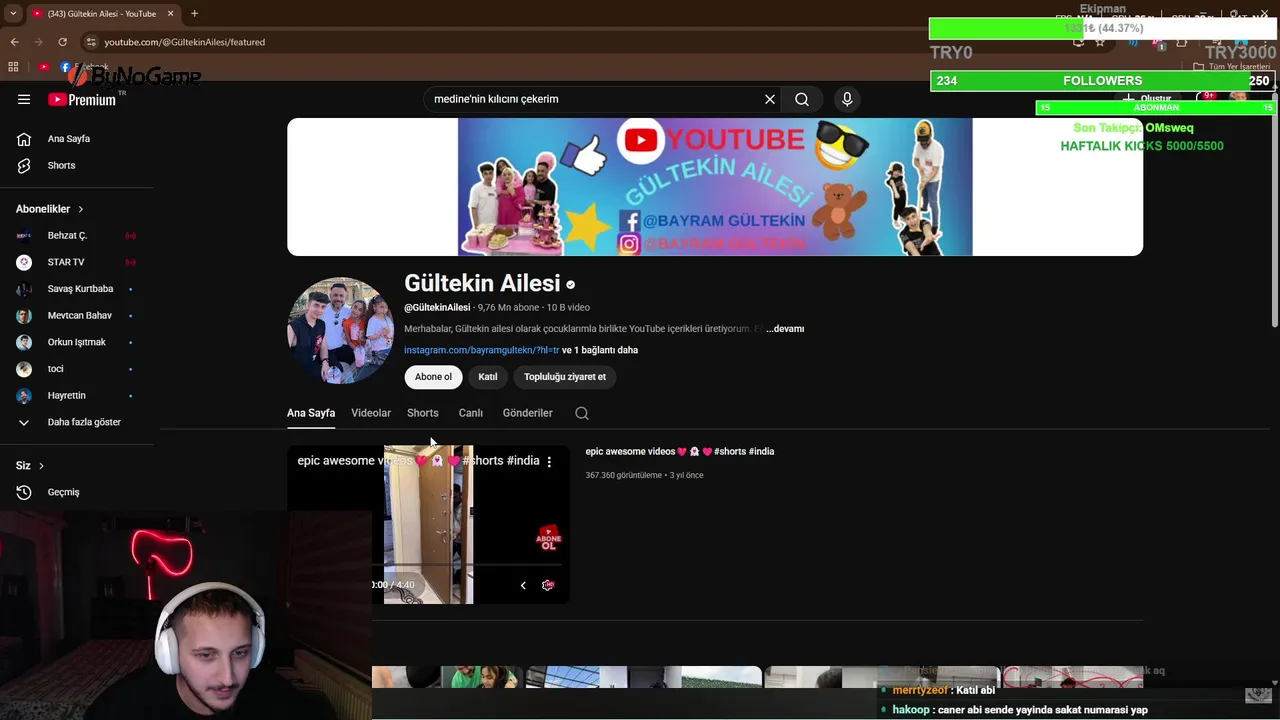Viewport: 1280px width, 720px height.
Task: Click the Gültekin Ailesi channel banner
Action: [x=715, y=187]
